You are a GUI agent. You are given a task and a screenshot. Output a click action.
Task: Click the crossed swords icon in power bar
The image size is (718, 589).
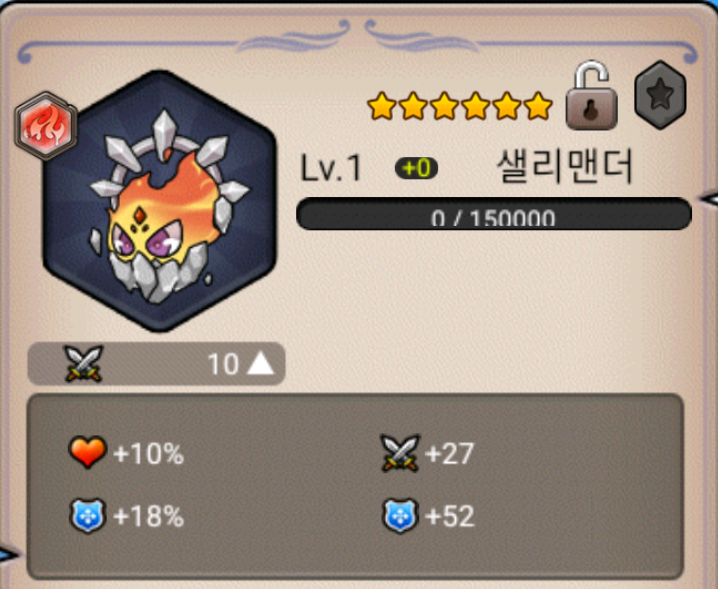tap(84, 364)
